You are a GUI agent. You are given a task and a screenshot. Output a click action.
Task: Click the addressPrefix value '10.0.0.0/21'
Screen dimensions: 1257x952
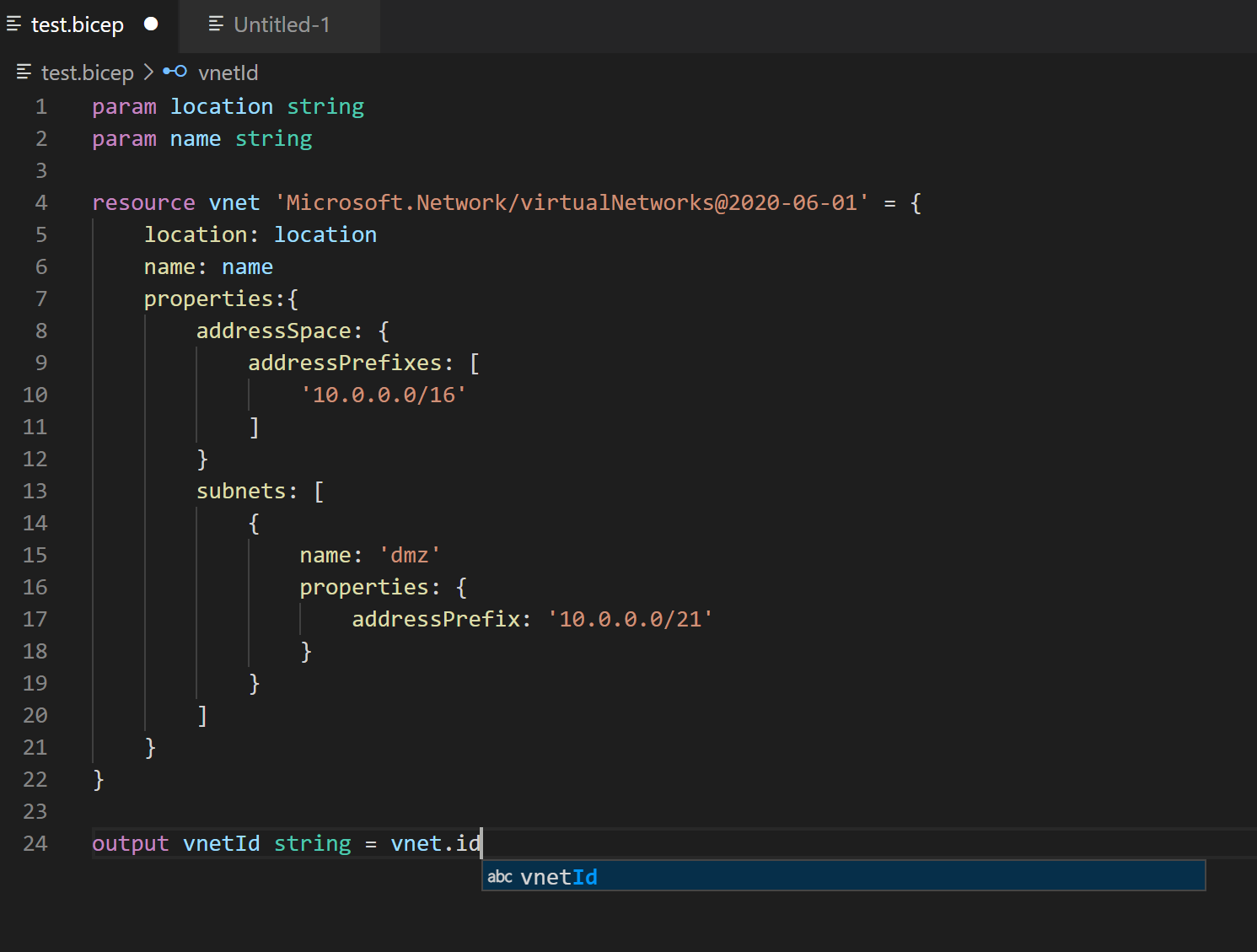coord(629,619)
